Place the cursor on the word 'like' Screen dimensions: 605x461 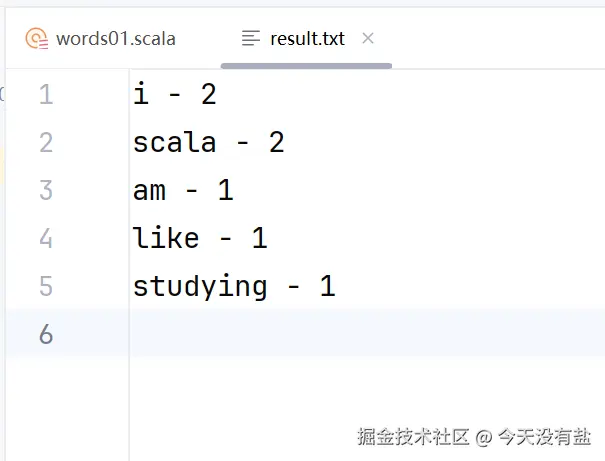(x=166, y=238)
